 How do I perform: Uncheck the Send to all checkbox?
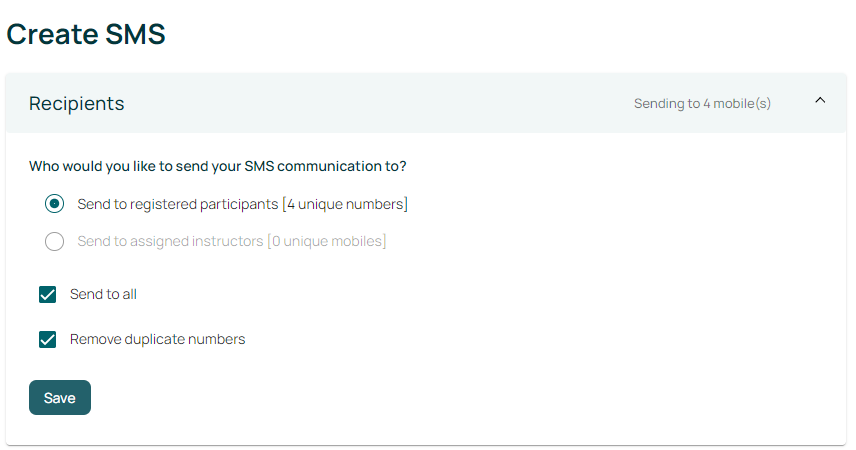(x=47, y=294)
